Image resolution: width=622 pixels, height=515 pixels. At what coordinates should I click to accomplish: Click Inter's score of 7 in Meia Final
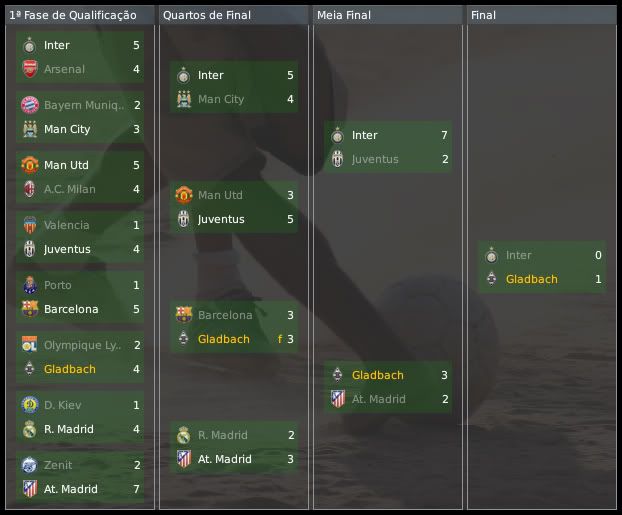(x=443, y=135)
